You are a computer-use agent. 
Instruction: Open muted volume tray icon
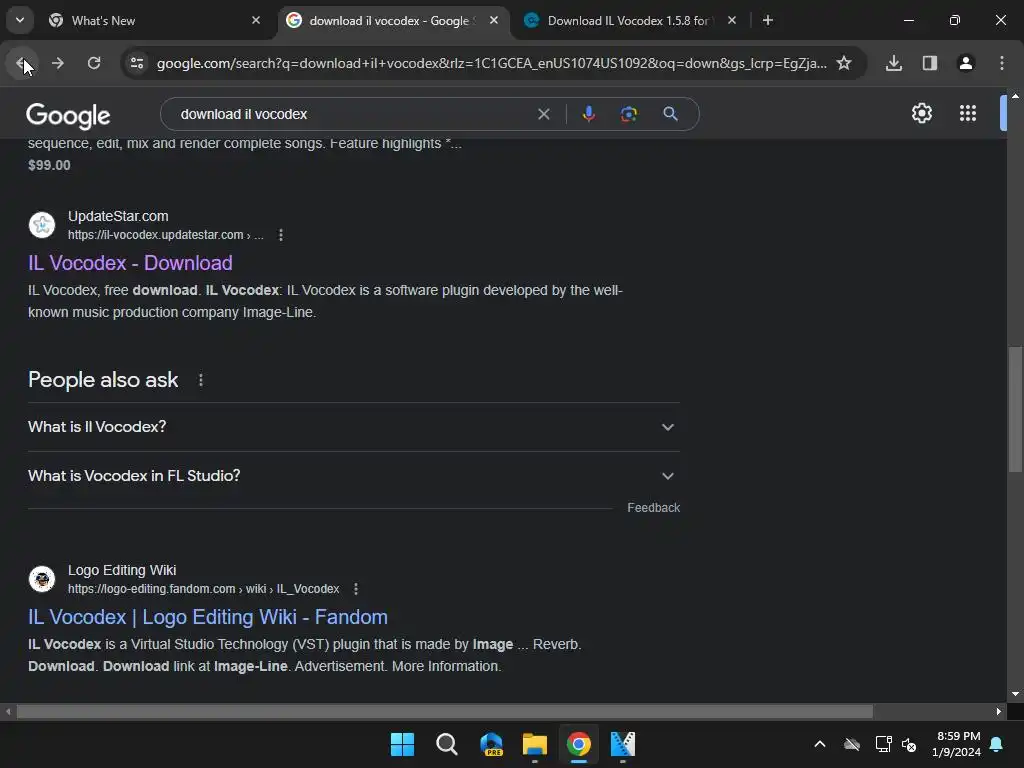click(909, 744)
